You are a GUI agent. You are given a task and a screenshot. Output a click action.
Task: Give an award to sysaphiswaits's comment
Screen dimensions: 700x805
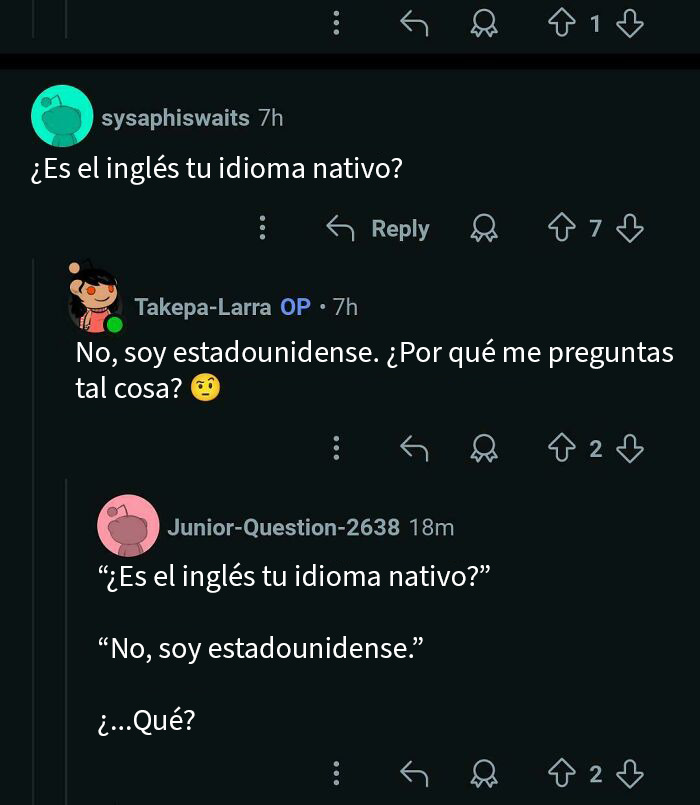(x=484, y=228)
